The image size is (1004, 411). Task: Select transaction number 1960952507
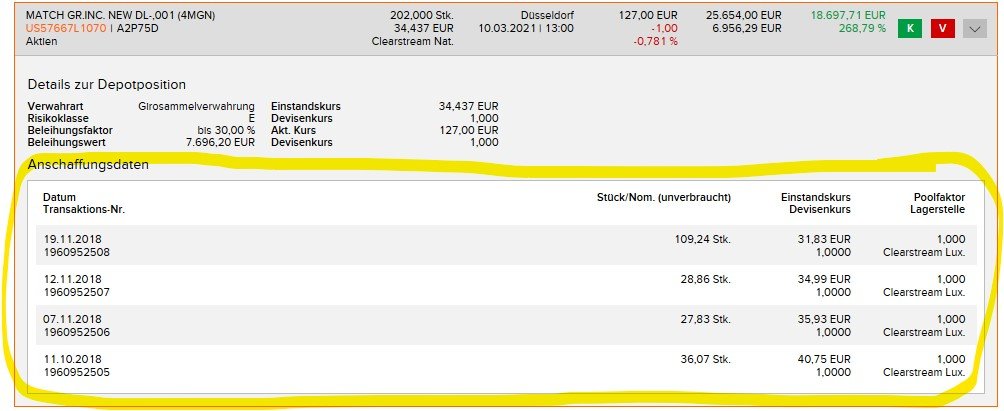77,293
